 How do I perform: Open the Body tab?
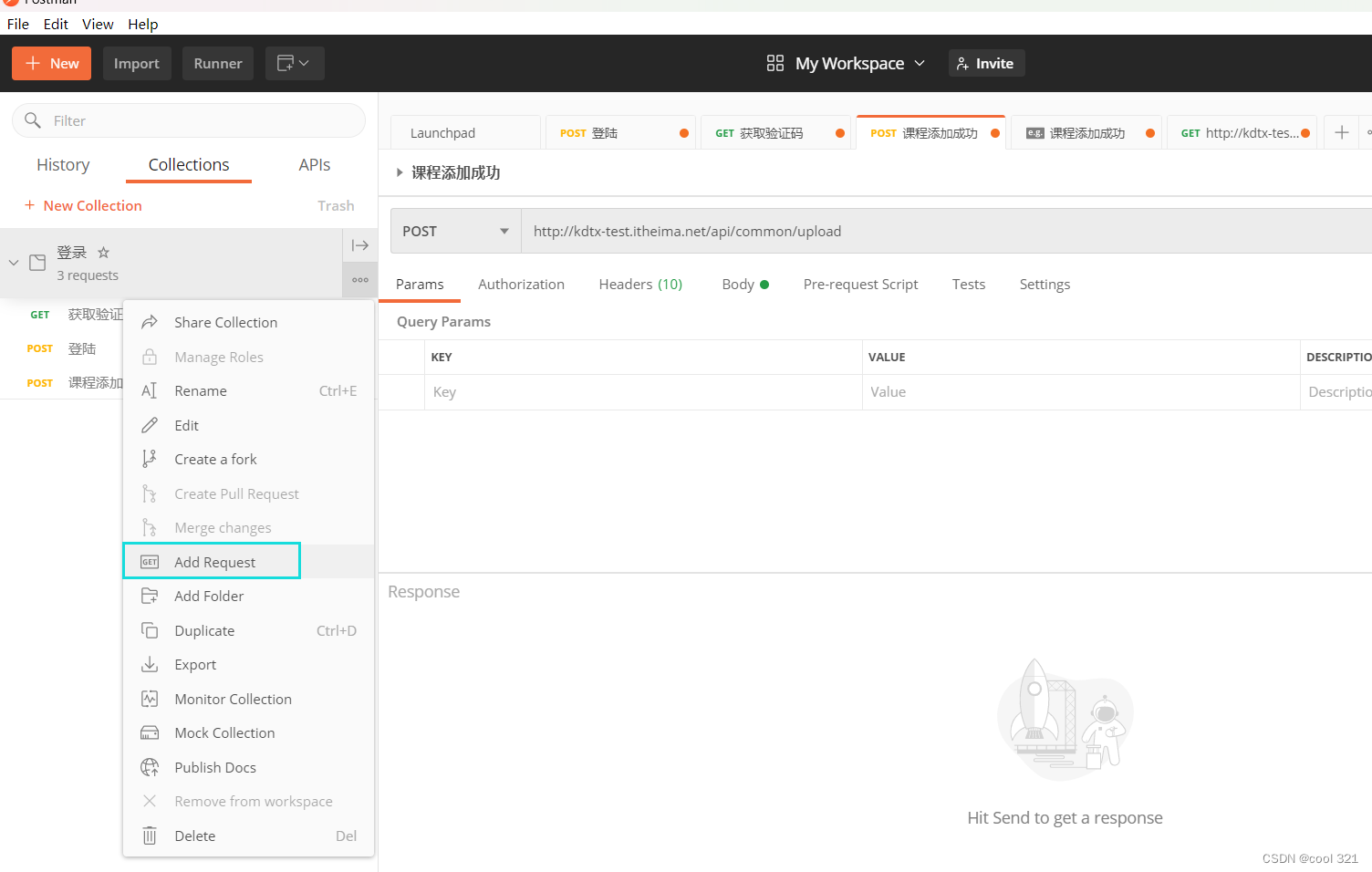coord(745,285)
